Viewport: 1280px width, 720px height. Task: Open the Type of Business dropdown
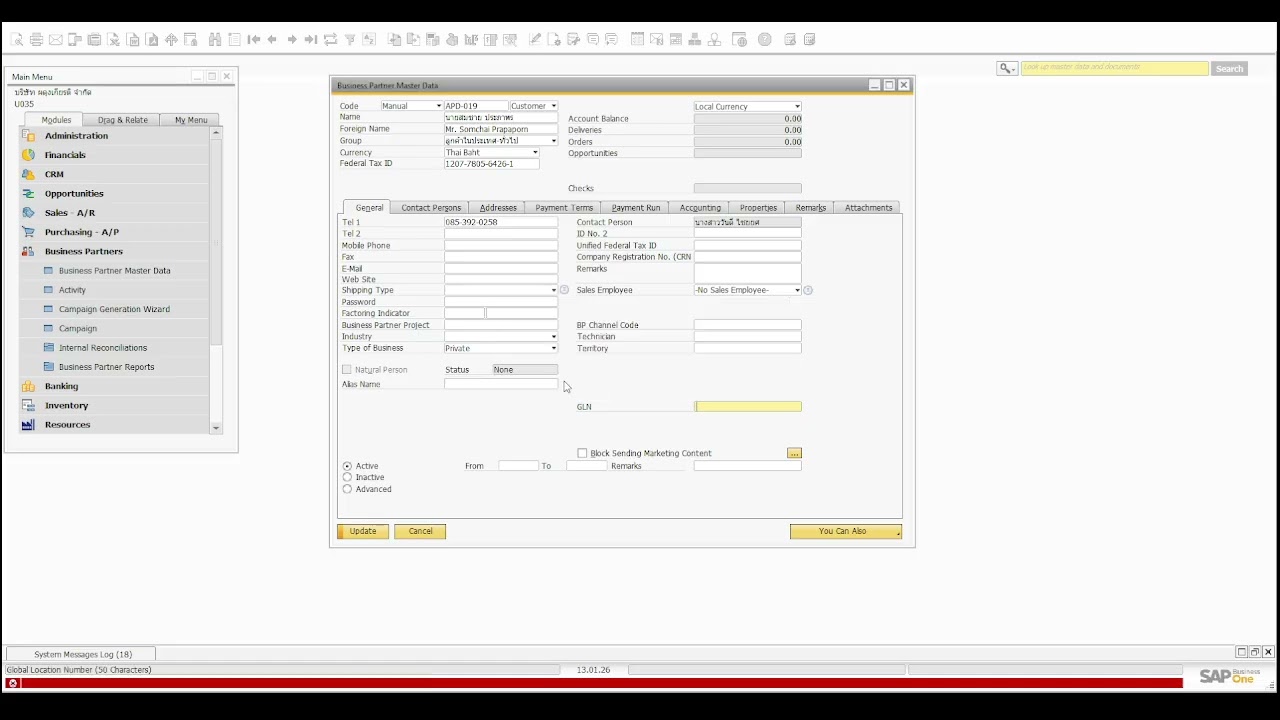pos(554,348)
